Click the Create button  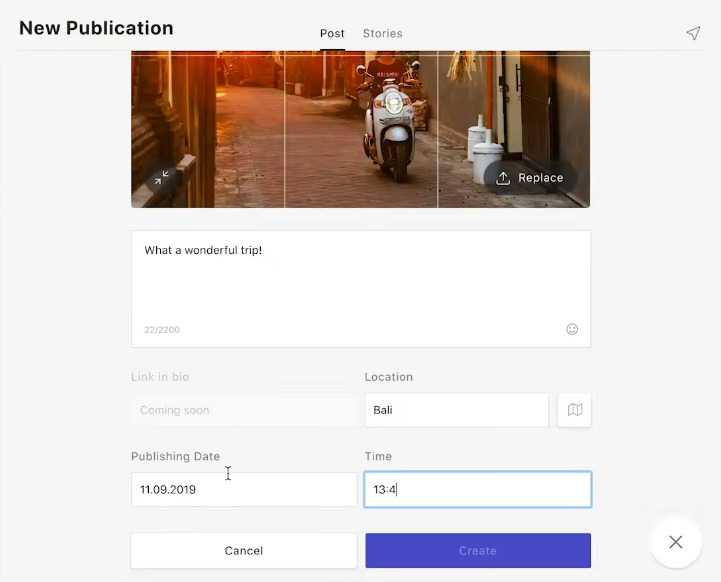478,551
